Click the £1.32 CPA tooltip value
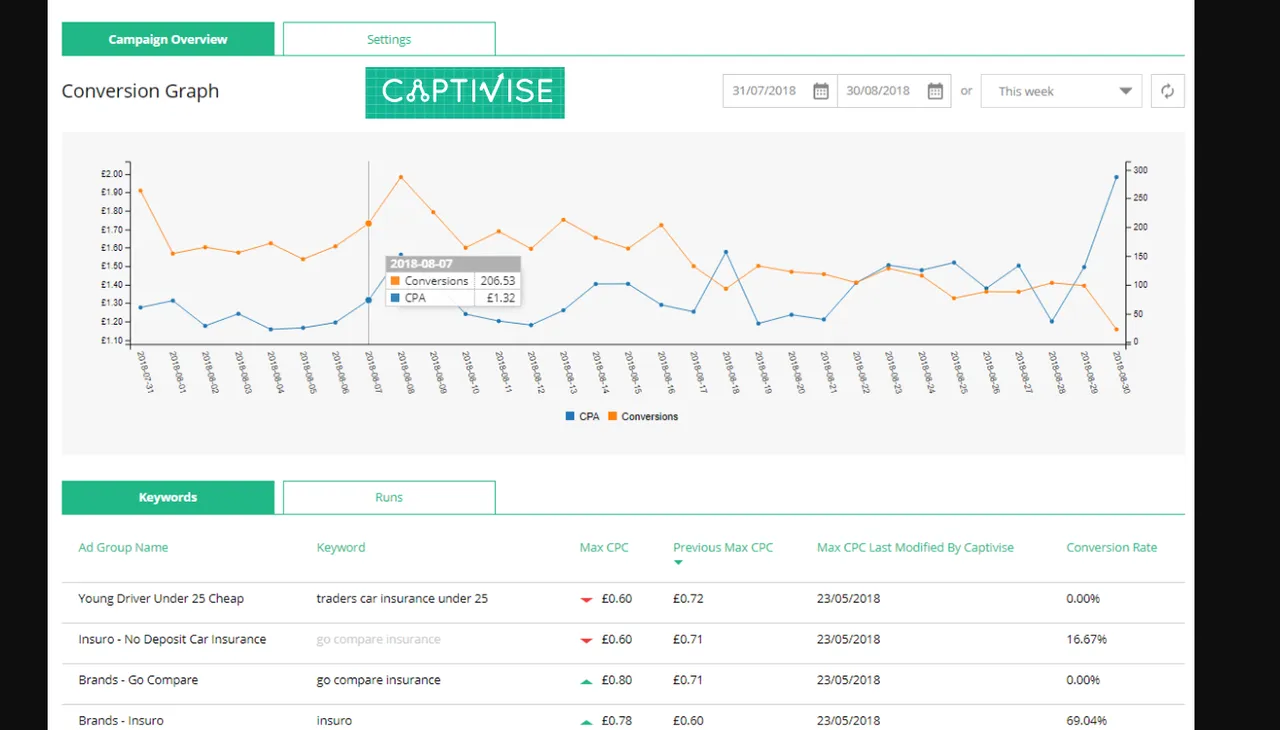Viewport: 1280px width, 730px height. pos(501,298)
